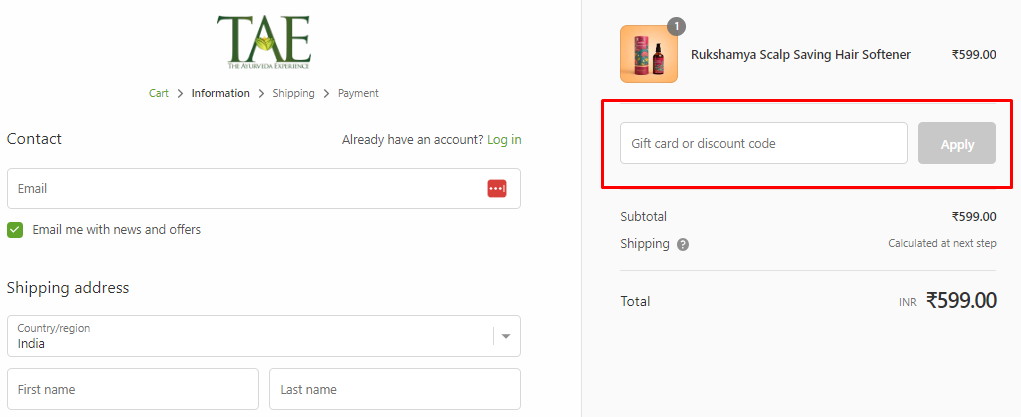Screen dimensions: 1021x417
Task: Click the chevron after Cart breadcrumb
Action: coord(180,94)
